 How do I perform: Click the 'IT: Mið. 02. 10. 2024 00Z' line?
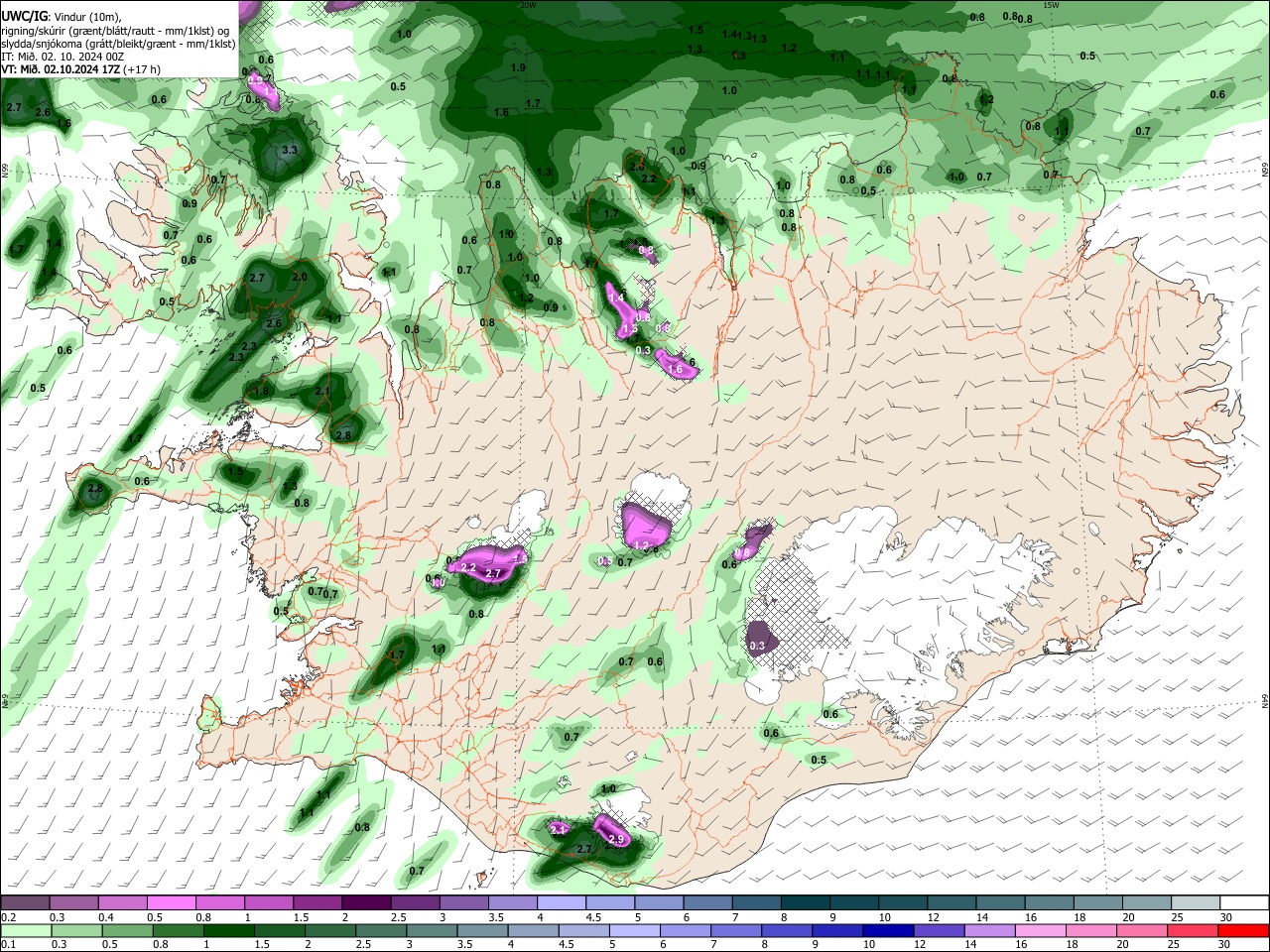(x=63, y=57)
